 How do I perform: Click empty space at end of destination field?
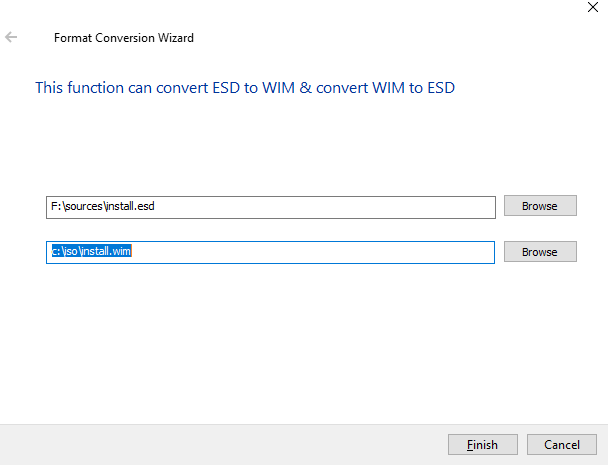point(314,252)
